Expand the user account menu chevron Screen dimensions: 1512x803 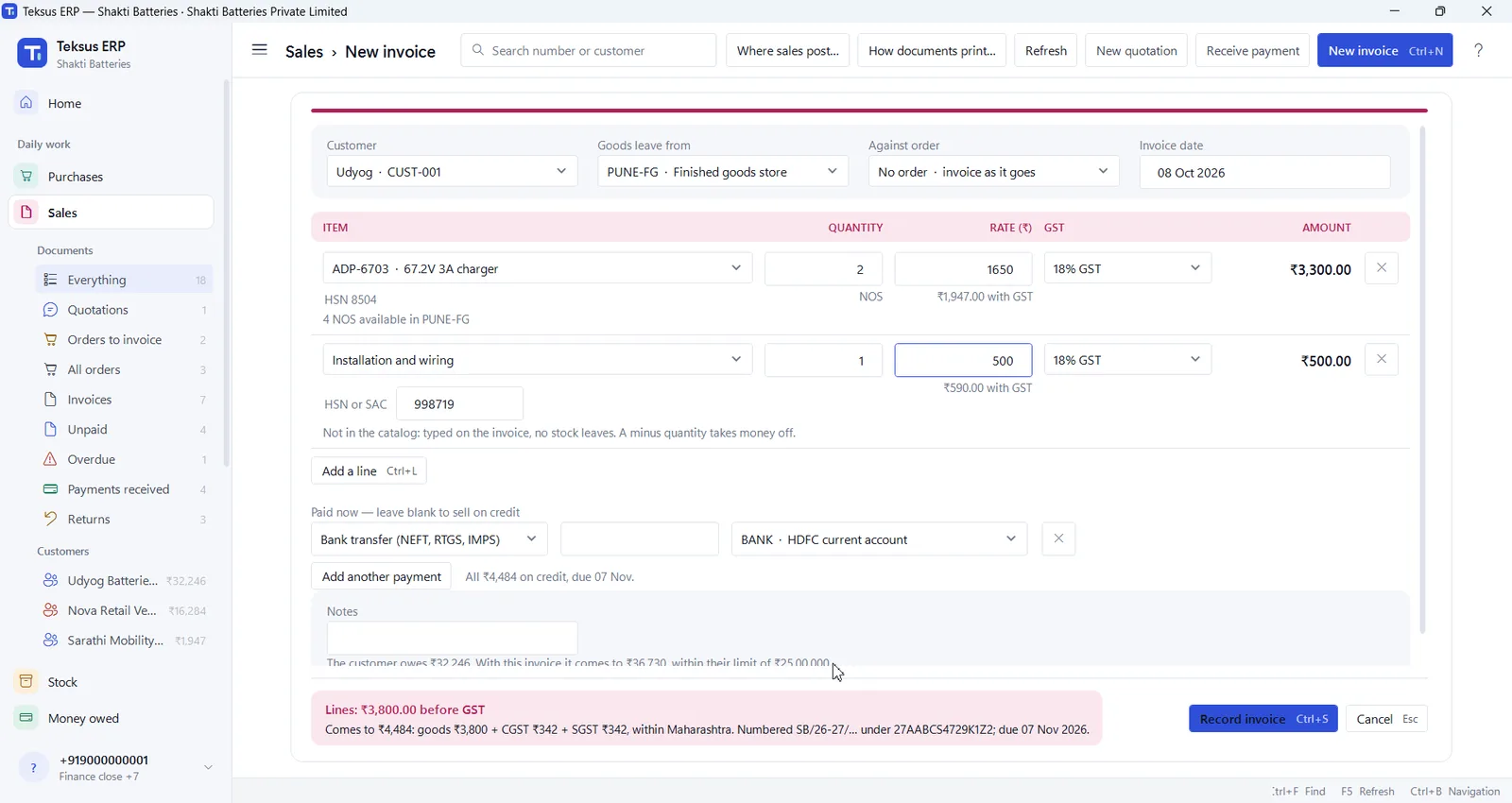click(x=209, y=767)
